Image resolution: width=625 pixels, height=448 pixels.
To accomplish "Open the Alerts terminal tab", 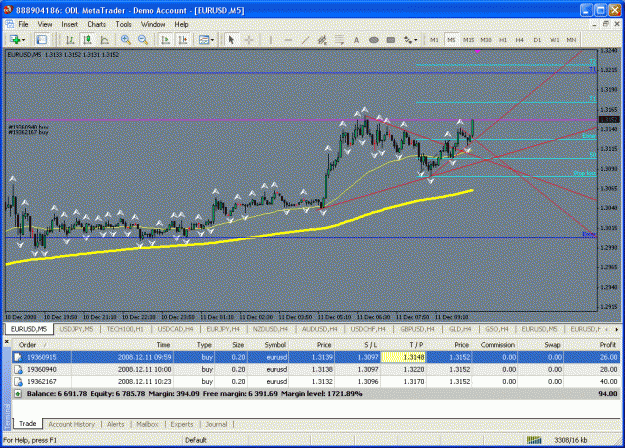I will point(116,424).
